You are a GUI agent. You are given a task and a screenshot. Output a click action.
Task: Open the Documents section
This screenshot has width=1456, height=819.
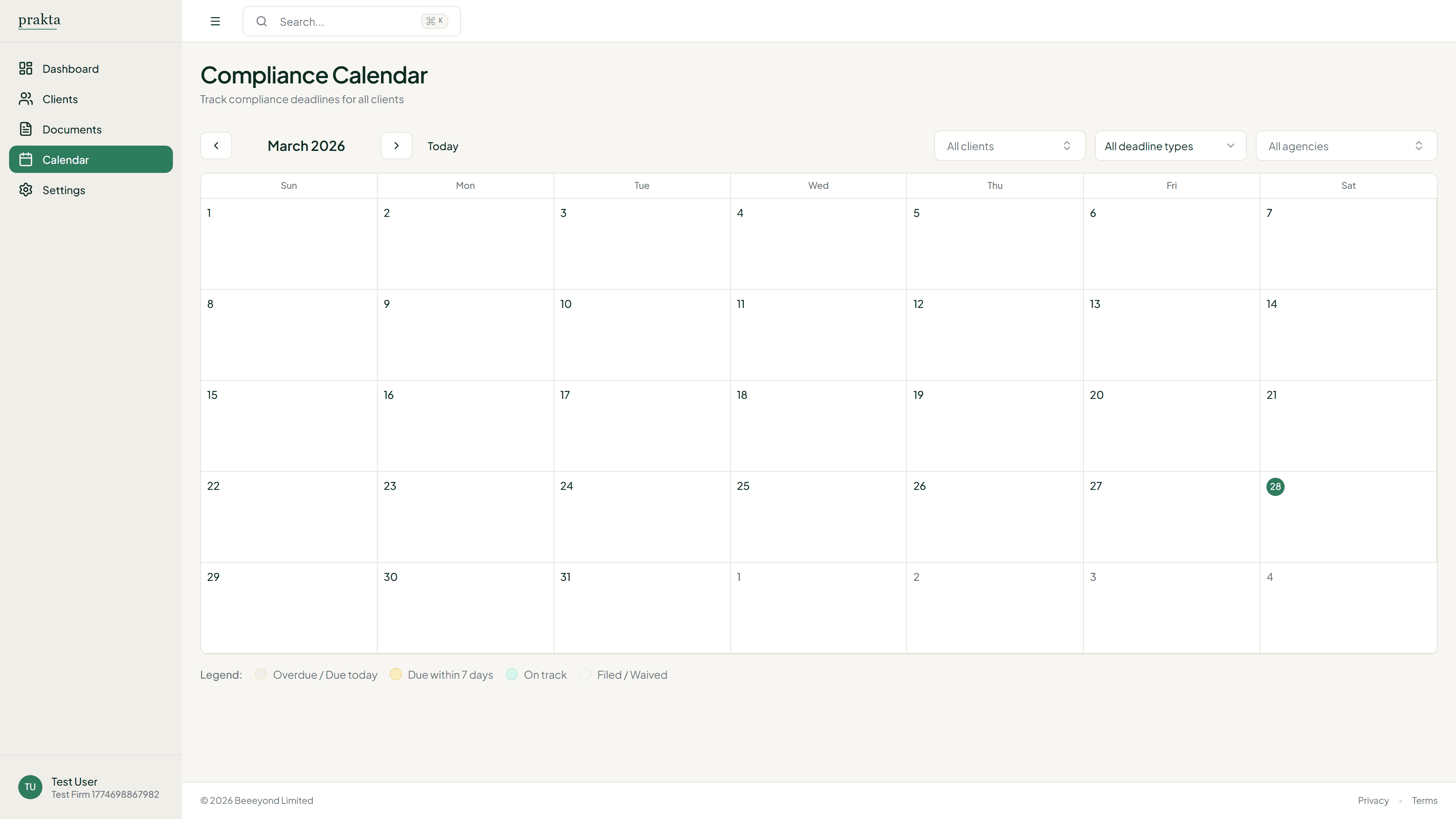(x=72, y=129)
